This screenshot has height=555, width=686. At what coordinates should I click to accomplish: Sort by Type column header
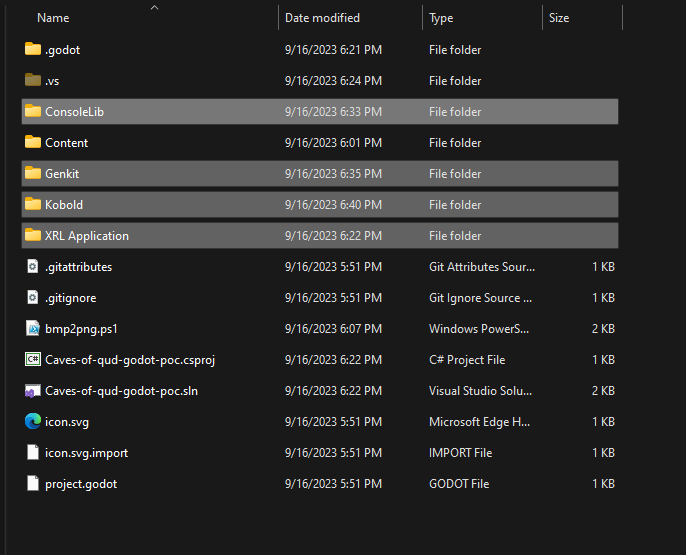[x=441, y=18]
